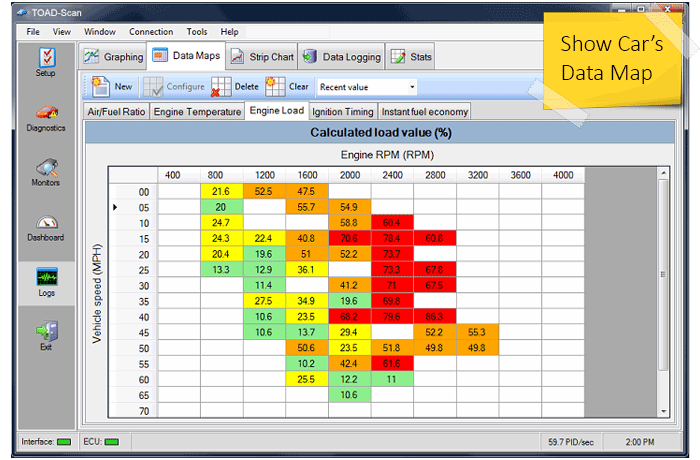Image resolution: width=700 pixels, height=460 pixels.
Task: Click the Graphing tab chart icon
Action: pyautogui.click(x=92, y=56)
